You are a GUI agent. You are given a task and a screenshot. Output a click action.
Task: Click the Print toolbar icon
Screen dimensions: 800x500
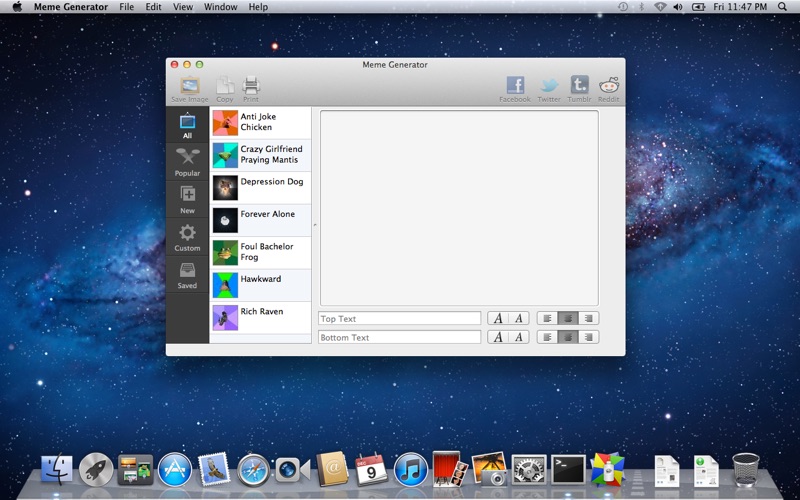[251, 88]
